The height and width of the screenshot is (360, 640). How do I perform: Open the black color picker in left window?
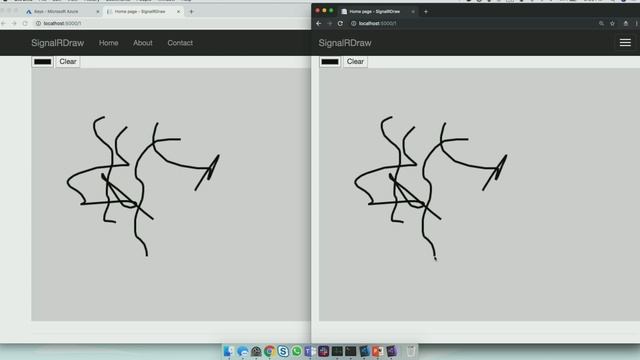(42, 62)
